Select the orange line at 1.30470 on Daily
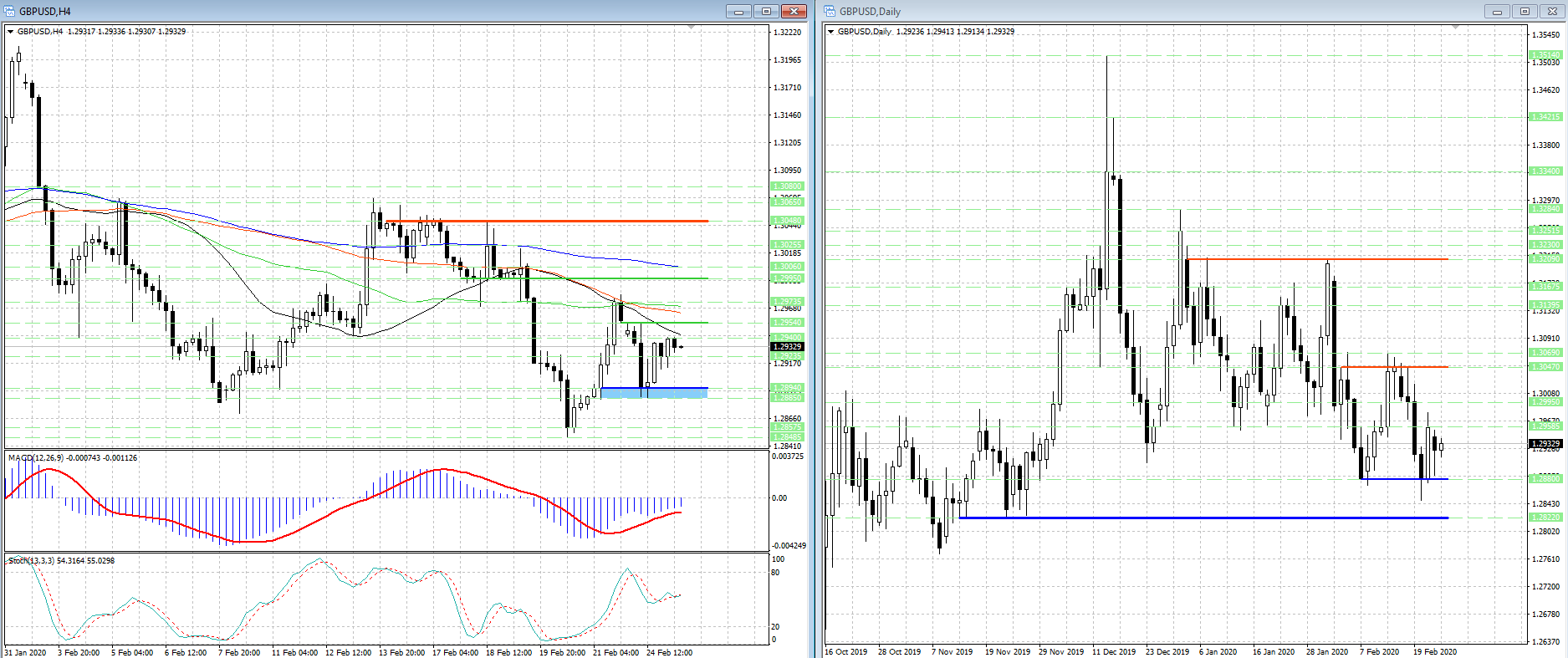1568x658 pixels. pos(1395,367)
